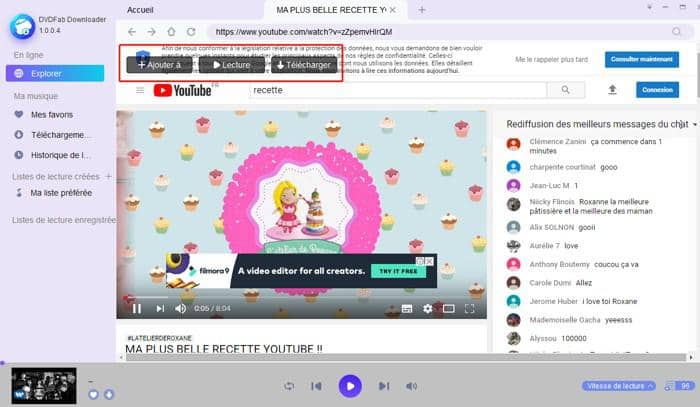Download current track from bottom bar
The height and width of the screenshot is (407, 700).
click(x=109, y=395)
